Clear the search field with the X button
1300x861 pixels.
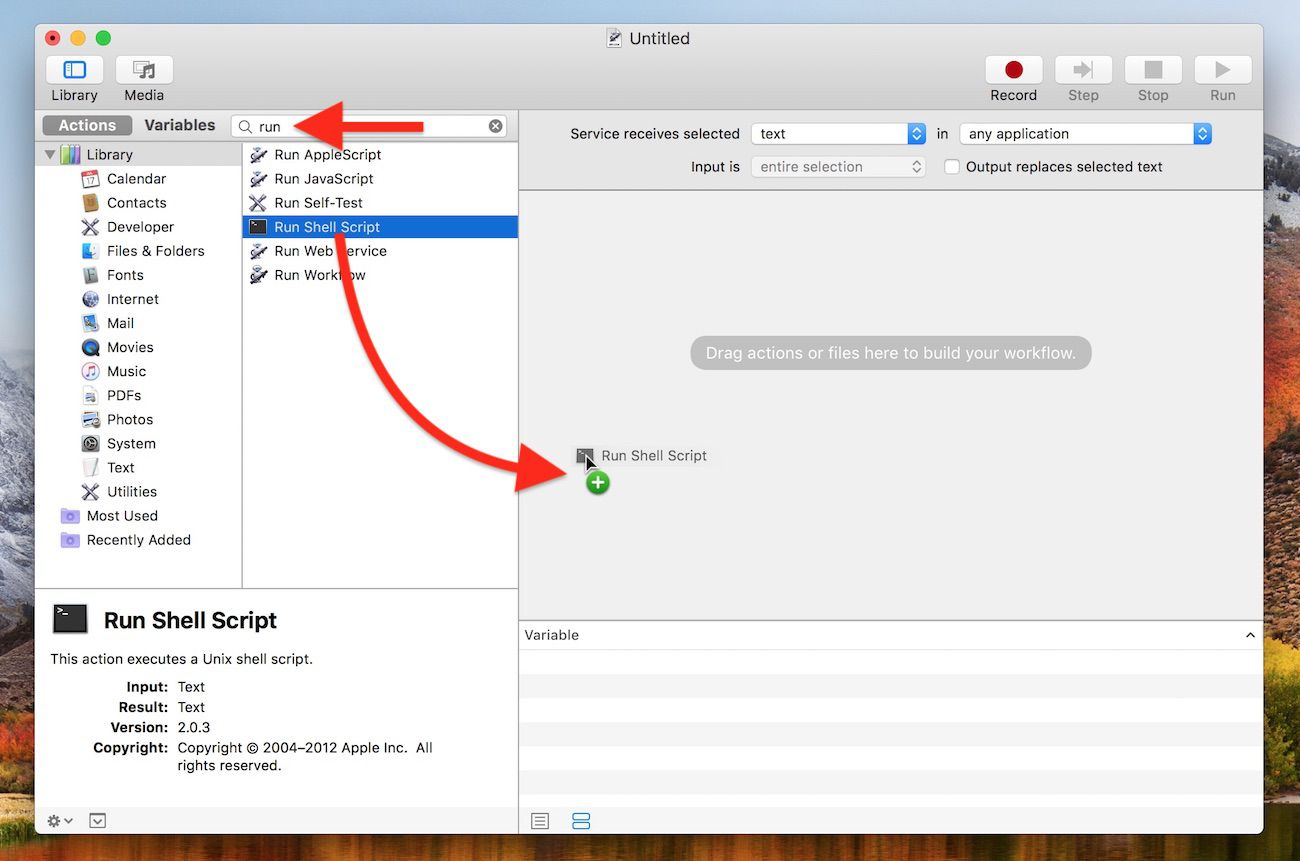pyautogui.click(x=495, y=125)
